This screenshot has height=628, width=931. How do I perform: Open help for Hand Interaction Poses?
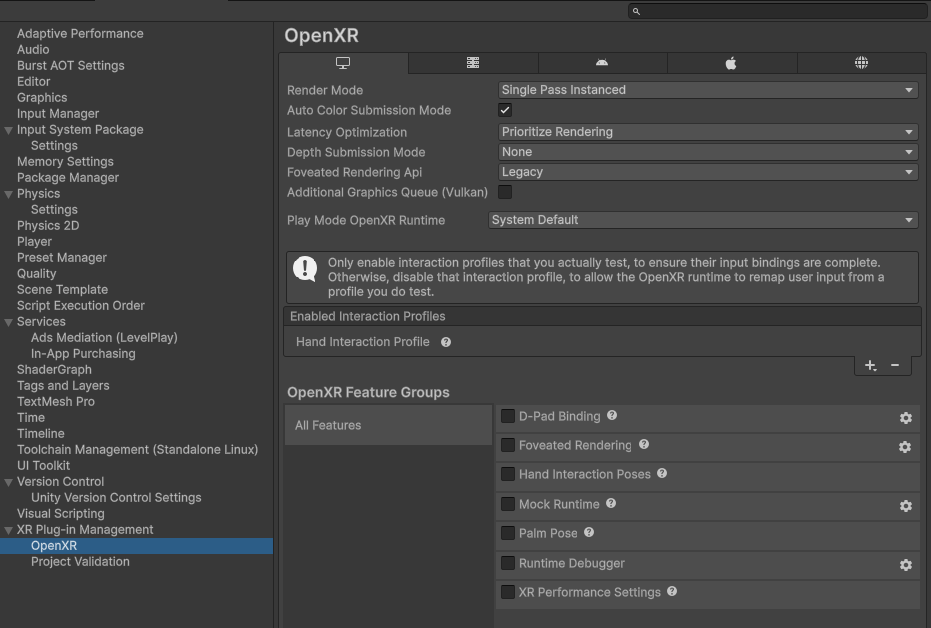(662, 474)
